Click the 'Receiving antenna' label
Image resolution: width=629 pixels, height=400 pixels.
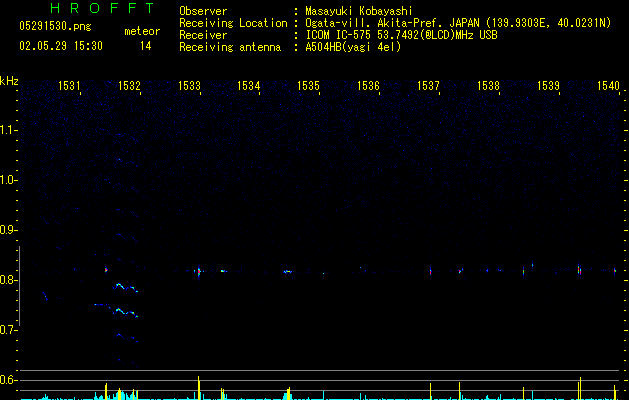coord(230,47)
